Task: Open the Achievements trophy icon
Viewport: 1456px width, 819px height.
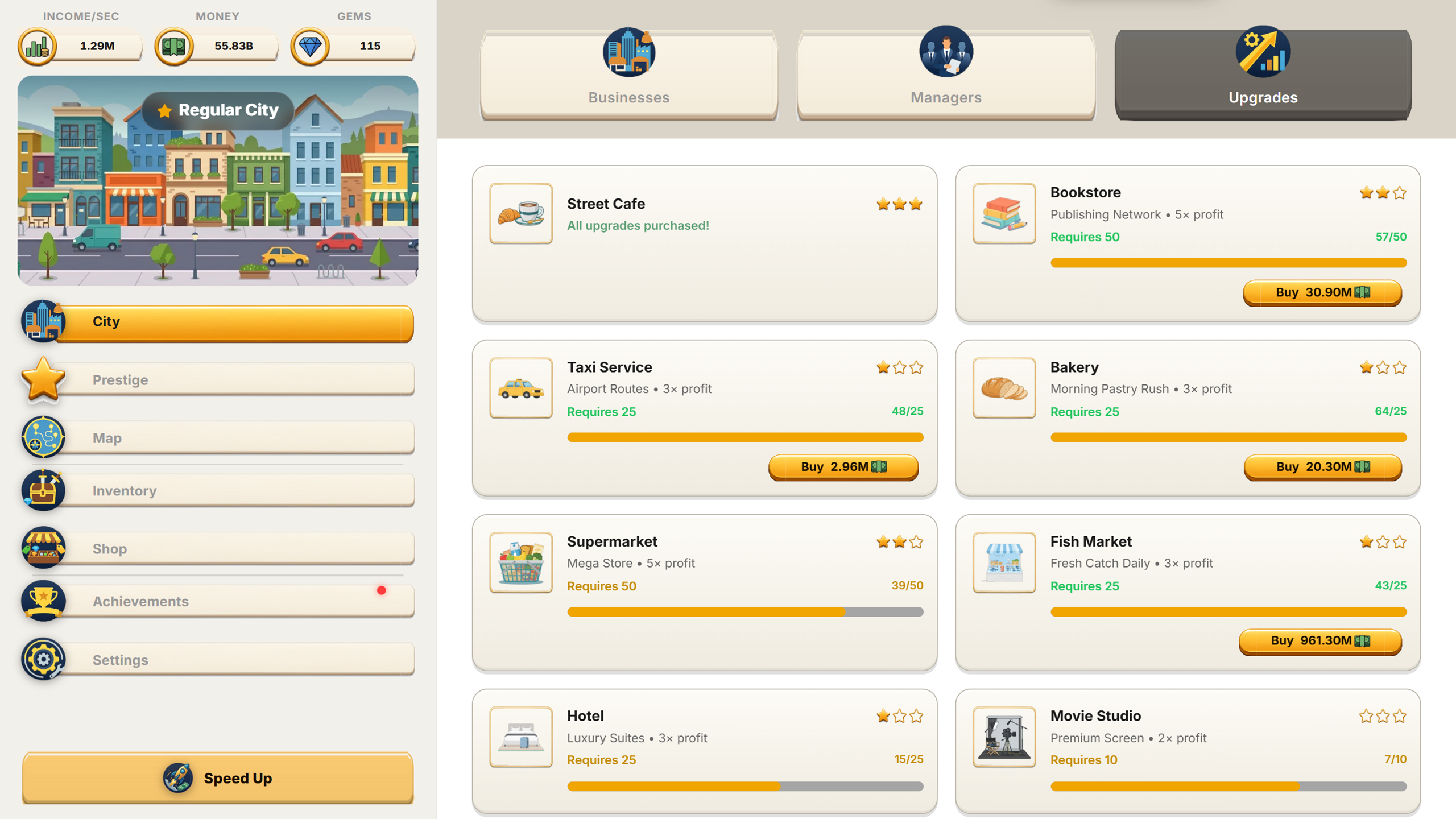Action: (43, 601)
